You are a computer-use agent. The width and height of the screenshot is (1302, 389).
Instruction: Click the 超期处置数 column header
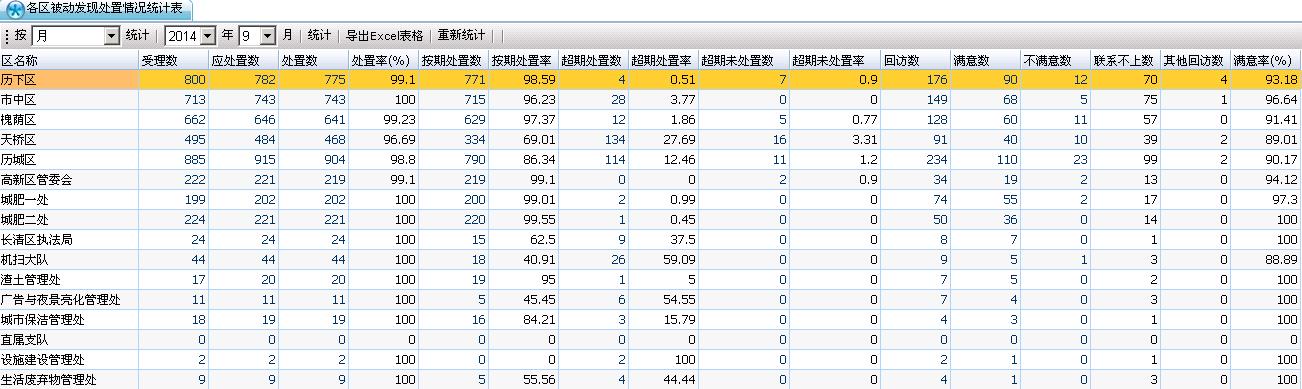[593, 61]
